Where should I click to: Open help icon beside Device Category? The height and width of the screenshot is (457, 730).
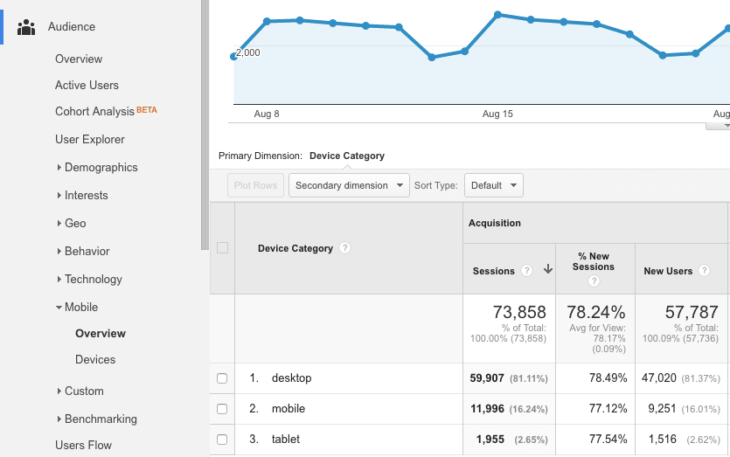[x=345, y=248]
